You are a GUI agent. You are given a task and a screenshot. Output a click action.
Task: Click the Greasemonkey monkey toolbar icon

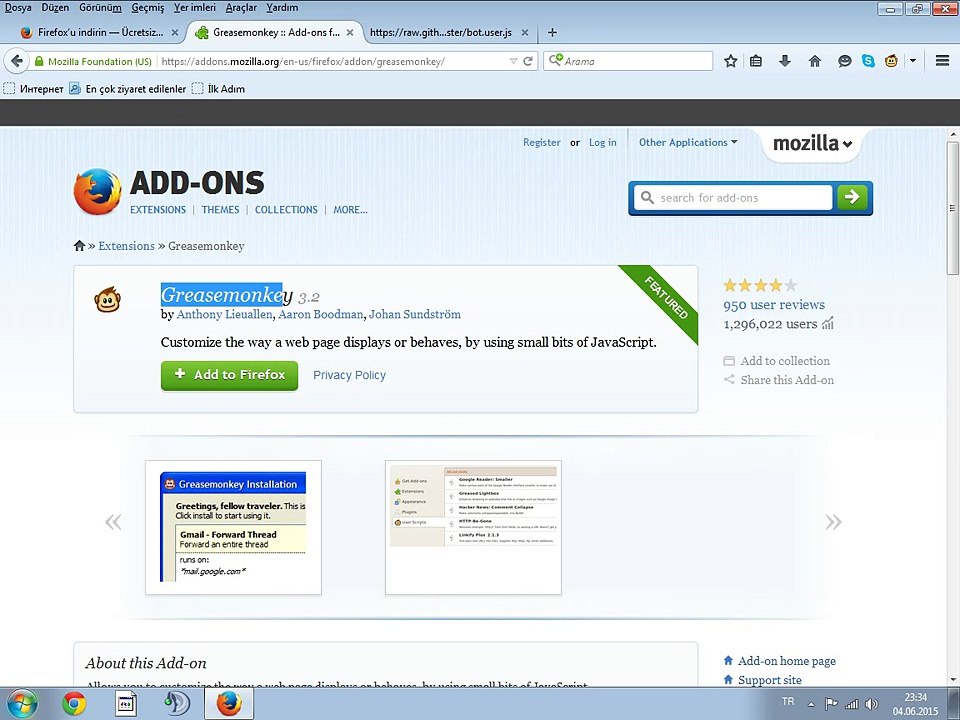(x=891, y=61)
